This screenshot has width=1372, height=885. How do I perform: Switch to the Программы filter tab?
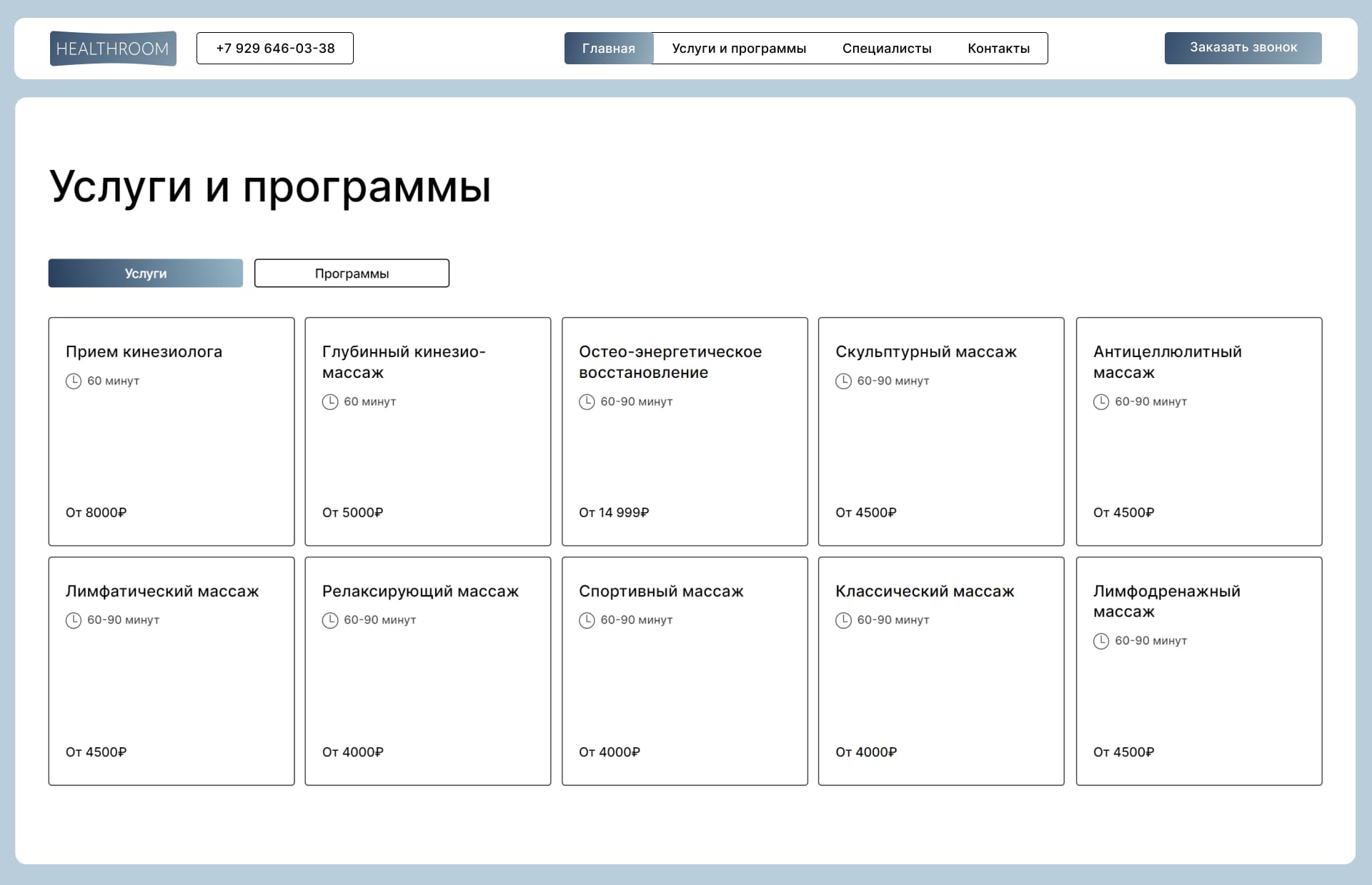click(352, 274)
